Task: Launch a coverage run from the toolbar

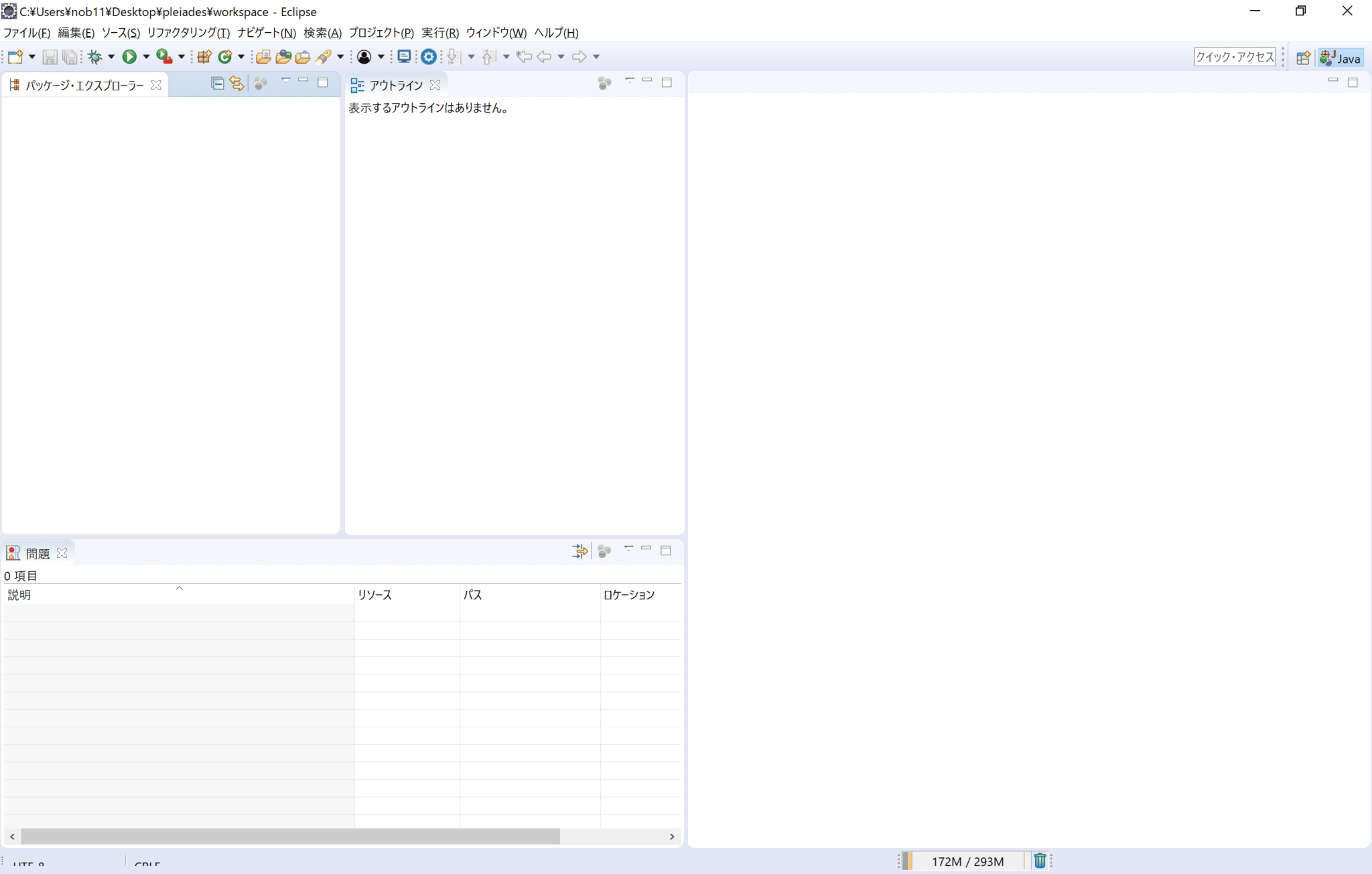Action: click(162, 57)
